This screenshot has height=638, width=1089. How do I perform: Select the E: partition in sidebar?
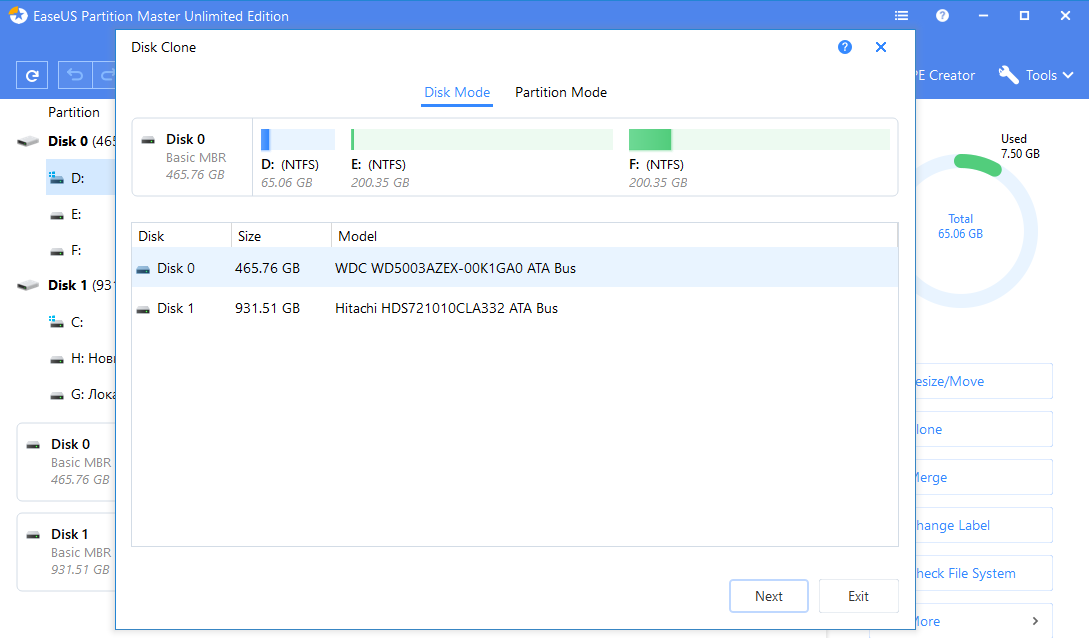[x=76, y=214]
